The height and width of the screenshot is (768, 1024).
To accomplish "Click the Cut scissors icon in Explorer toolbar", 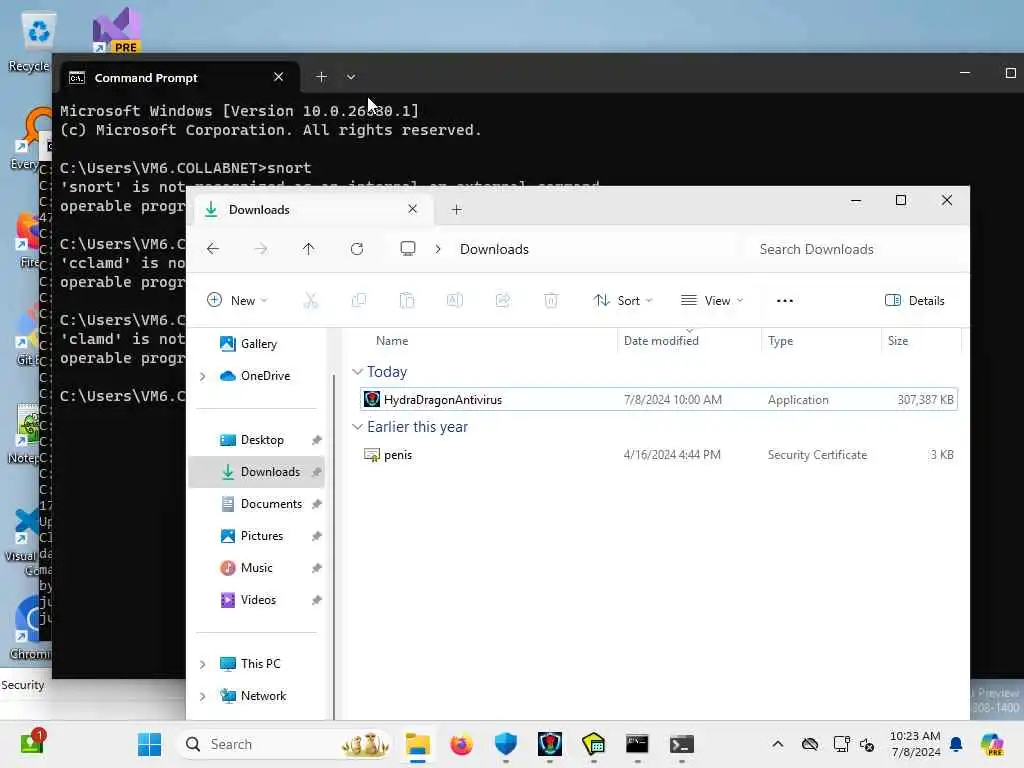I will [311, 300].
